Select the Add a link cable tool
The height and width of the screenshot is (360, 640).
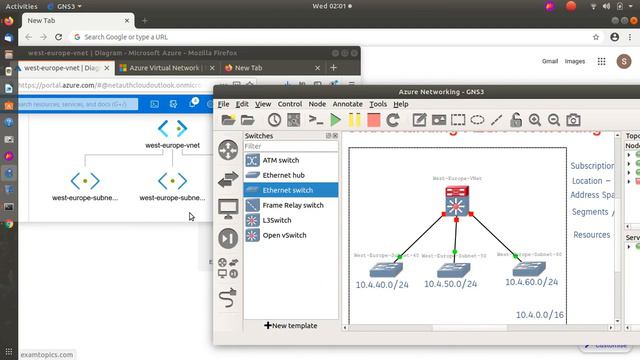tap(228, 298)
